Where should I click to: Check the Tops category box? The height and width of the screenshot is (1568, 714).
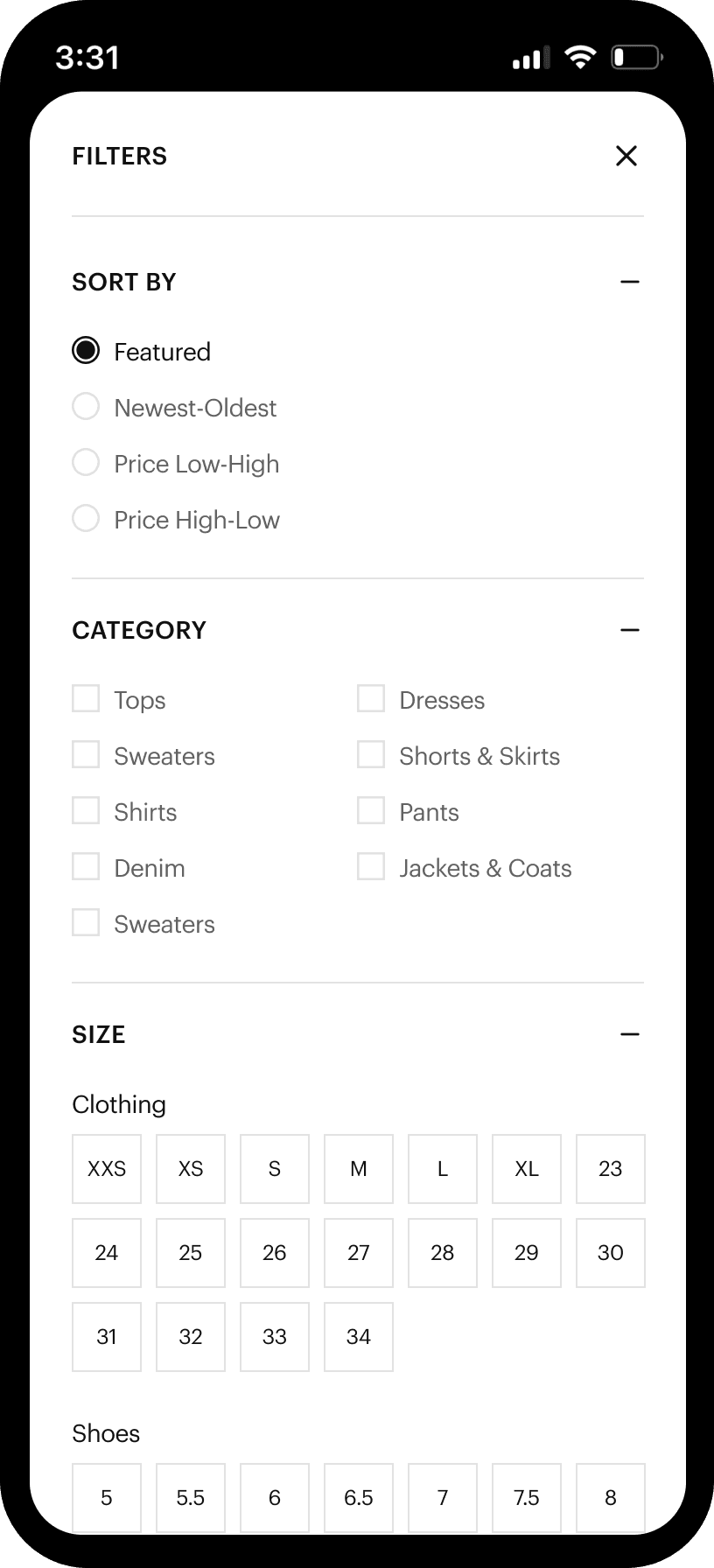86,699
